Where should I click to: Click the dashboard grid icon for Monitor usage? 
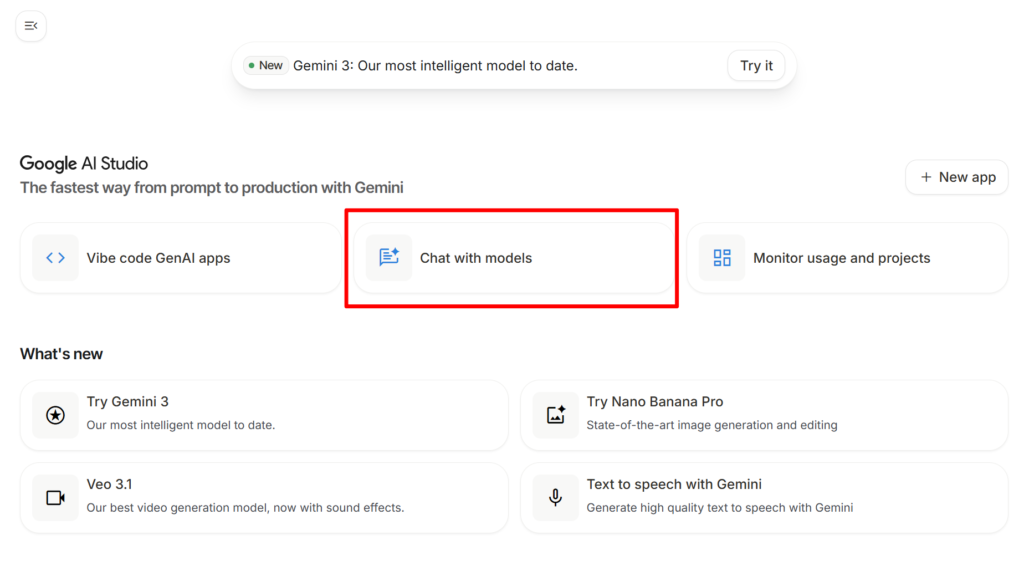pyautogui.click(x=722, y=258)
